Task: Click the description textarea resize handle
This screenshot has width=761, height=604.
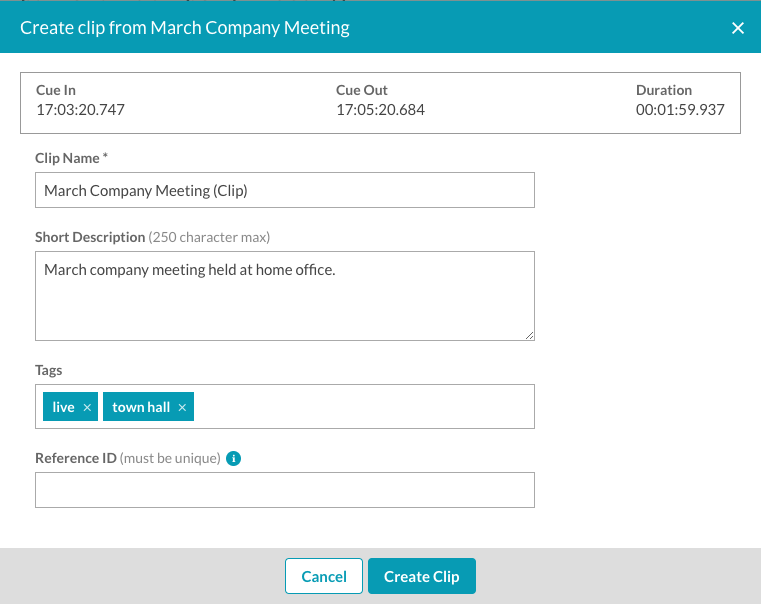Action: [x=529, y=335]
